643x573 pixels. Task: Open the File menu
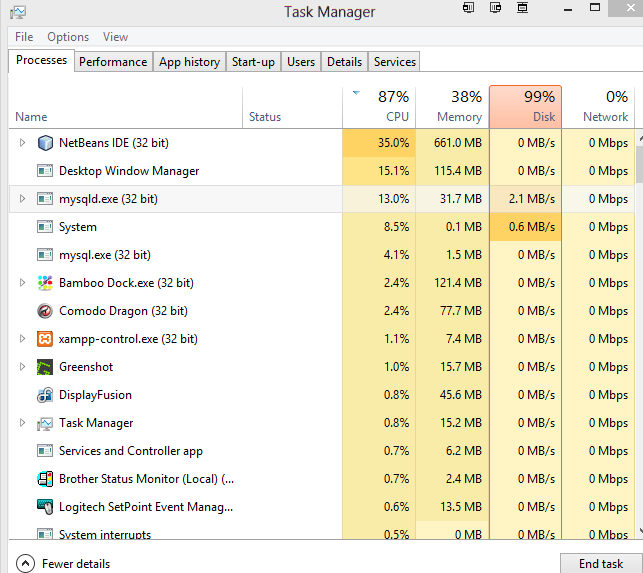[x=24, y=37]
